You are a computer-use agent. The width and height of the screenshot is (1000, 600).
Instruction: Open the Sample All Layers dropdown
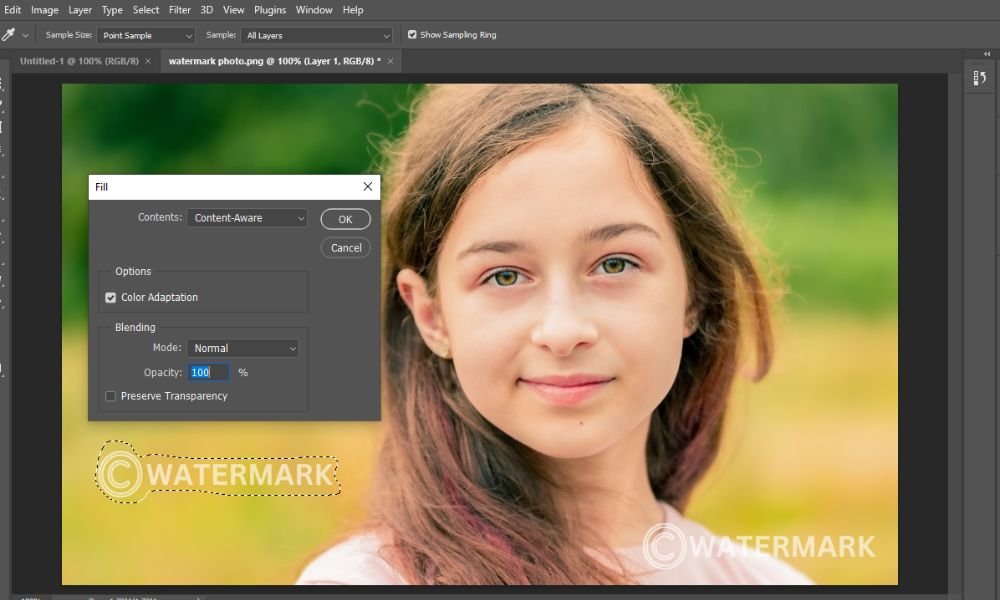point(316,36)
